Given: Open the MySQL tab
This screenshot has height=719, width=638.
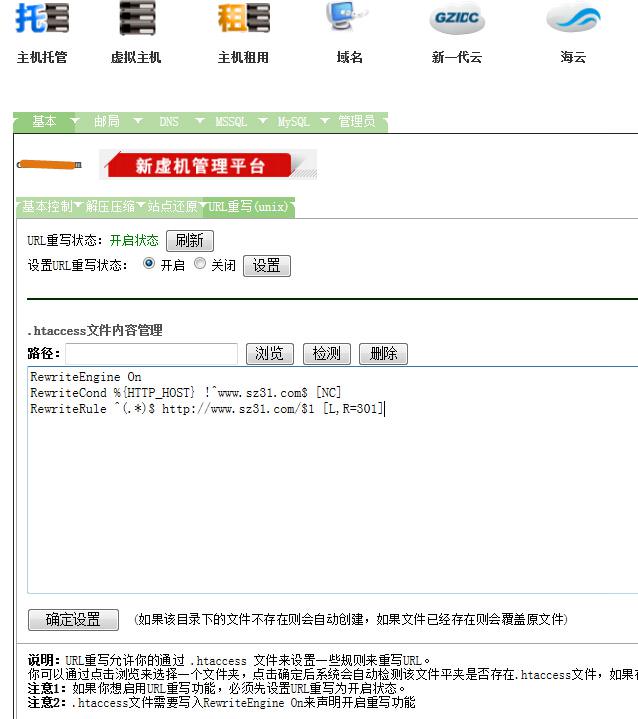Looking at the screenshot, I should [x=294, y=122].
